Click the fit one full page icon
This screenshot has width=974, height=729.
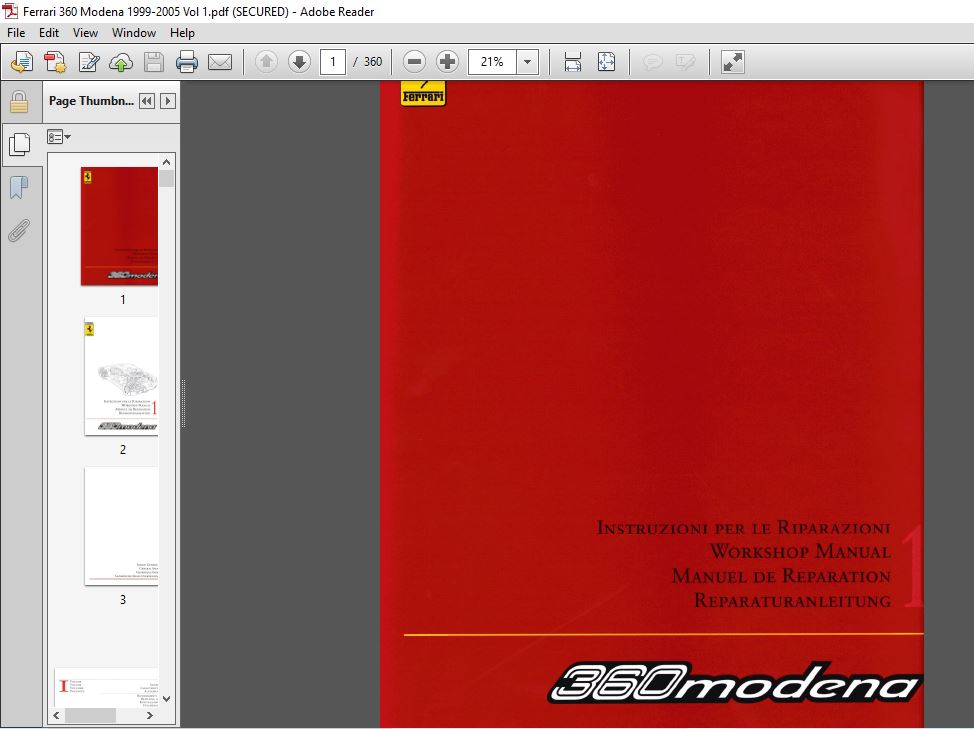tap(606, 61)
